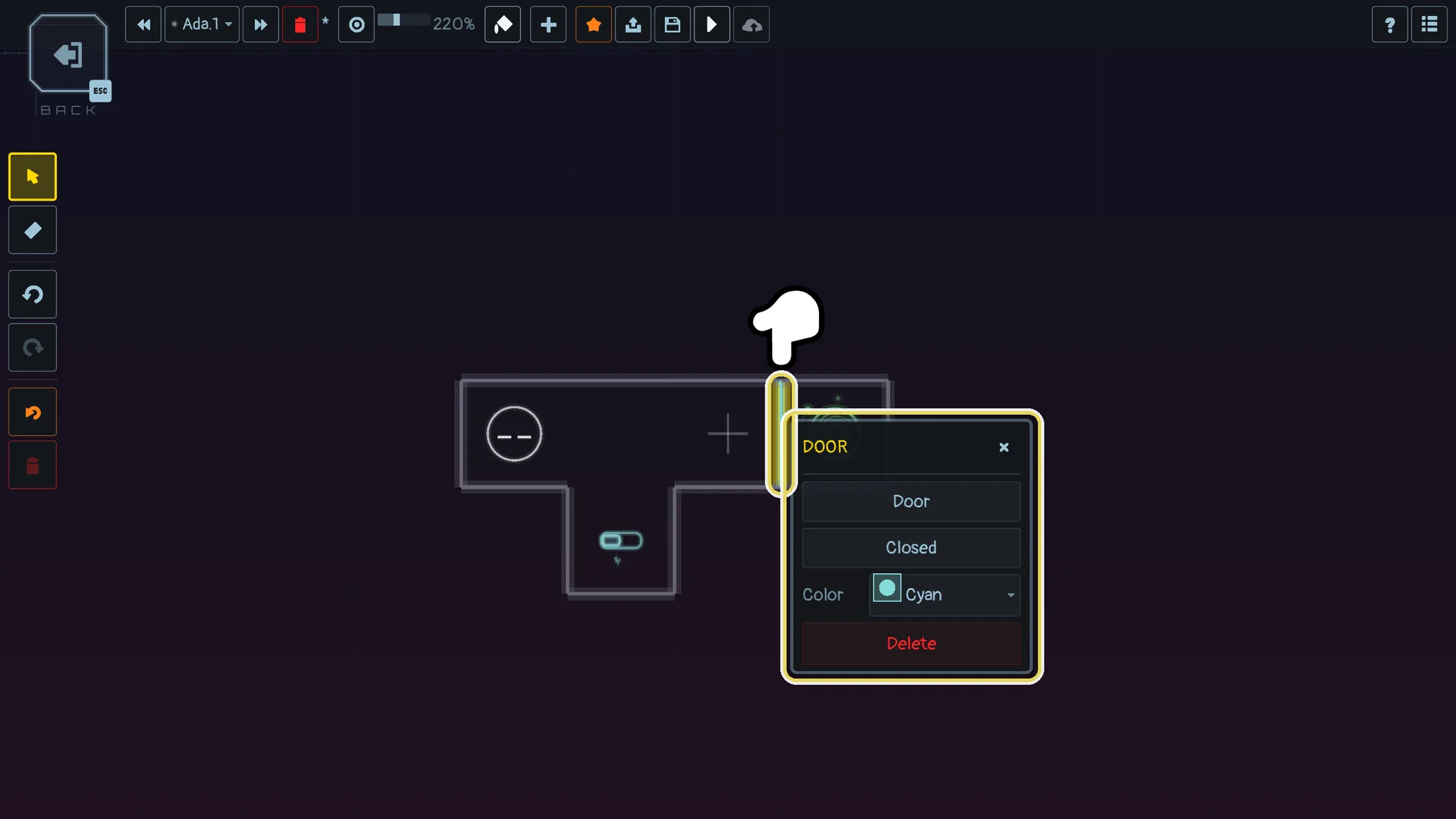Screen dimensions: 1456x819
Task: Open the Cyan color dropdown
Action: click(x=945, y=595)
